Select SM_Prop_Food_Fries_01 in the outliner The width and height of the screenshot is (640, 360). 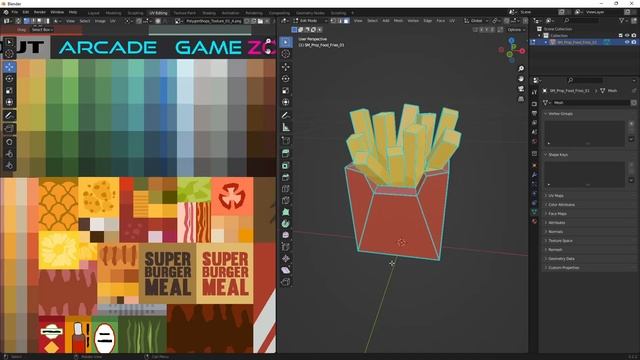(576, 42)
